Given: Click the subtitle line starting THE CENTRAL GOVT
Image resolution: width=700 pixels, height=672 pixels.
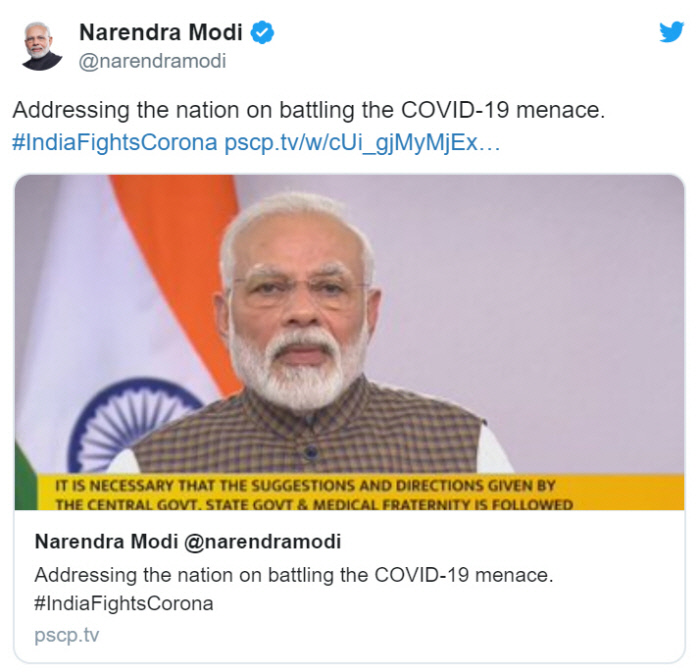Looking at the screenshot, I should [x=314, y=504].
